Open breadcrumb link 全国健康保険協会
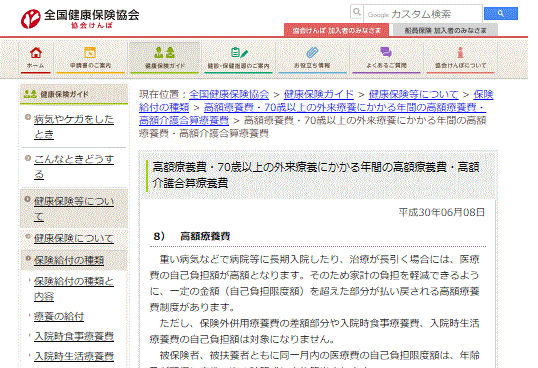The width and height of the screenshot is (538, 368). [229, 94]
